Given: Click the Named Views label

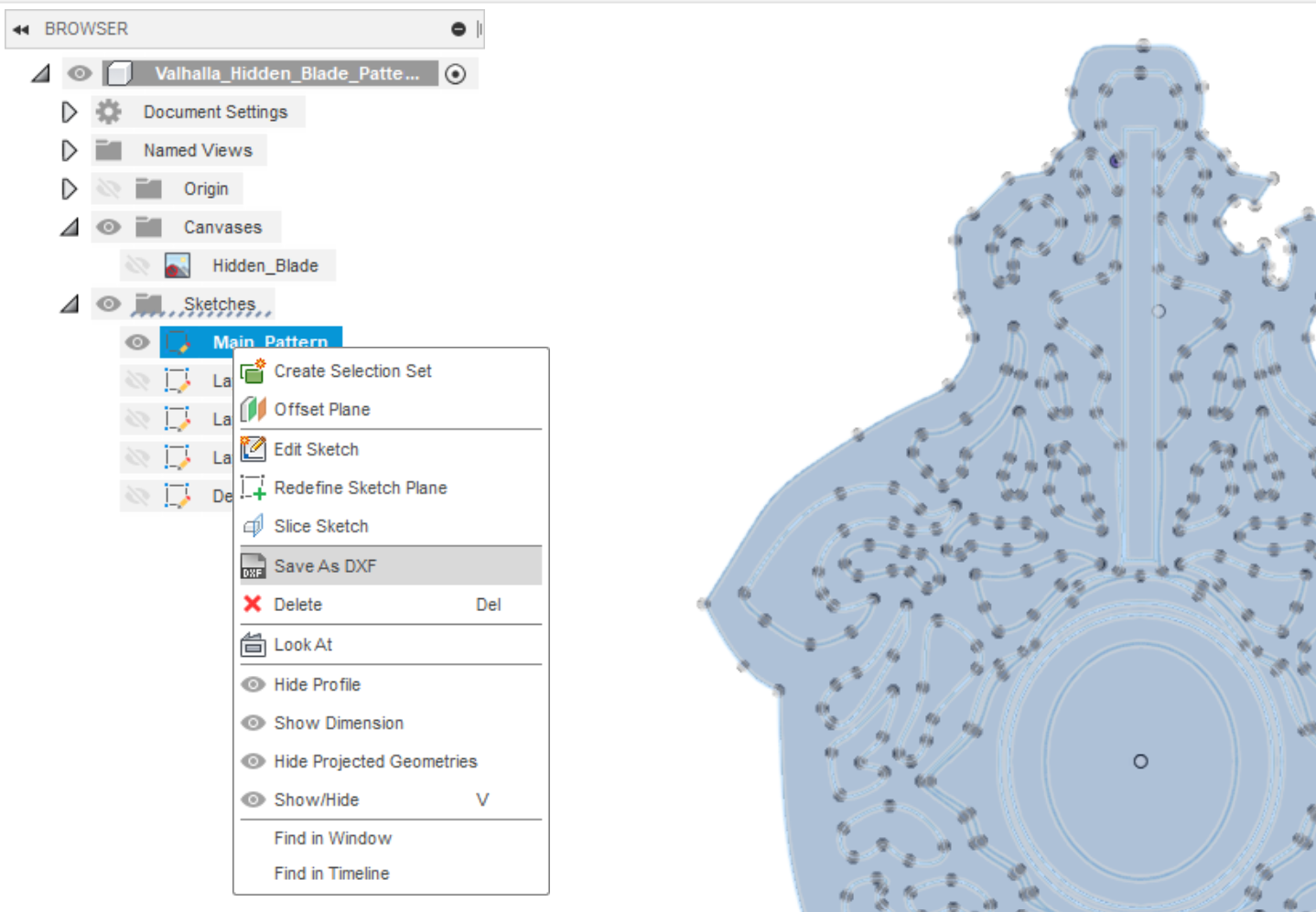Looking at the screenshot, I should click(x=198, y=150).
